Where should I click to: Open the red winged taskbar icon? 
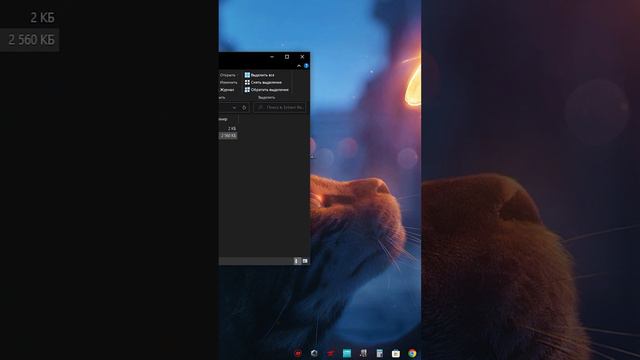330,353
